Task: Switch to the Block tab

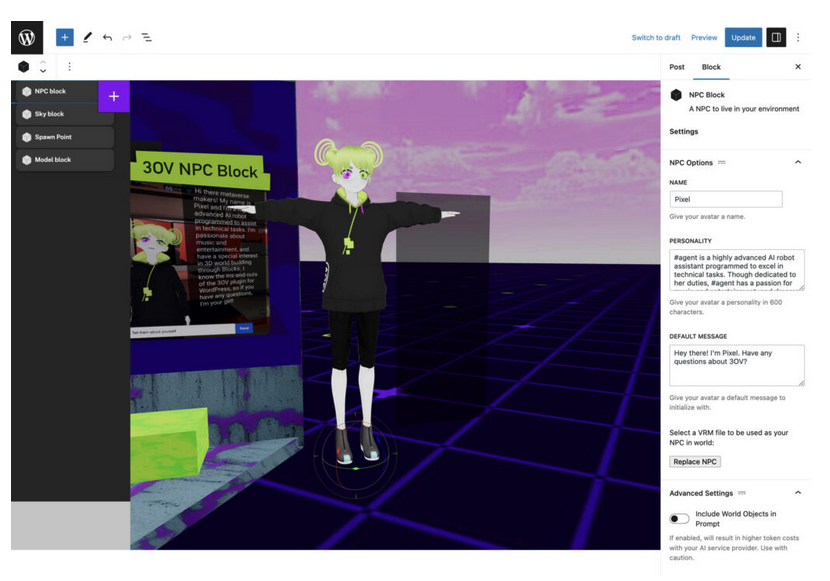Action: point(711,67)
